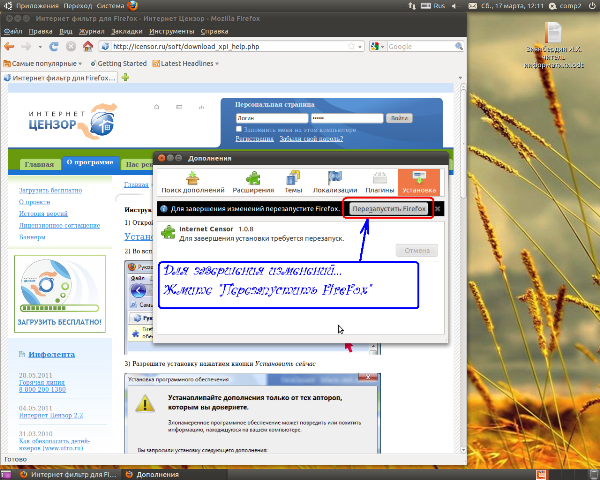The image size is (600, 480).
Task: Select the Internet Censor 1.0.8 extension row
Action: click(300, 241)
